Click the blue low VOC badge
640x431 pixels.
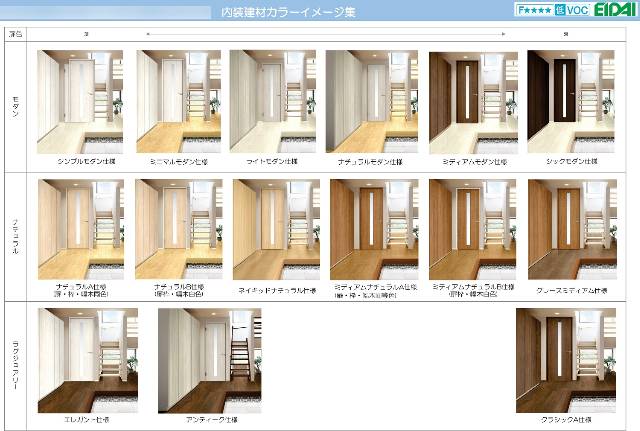(570, 10)
